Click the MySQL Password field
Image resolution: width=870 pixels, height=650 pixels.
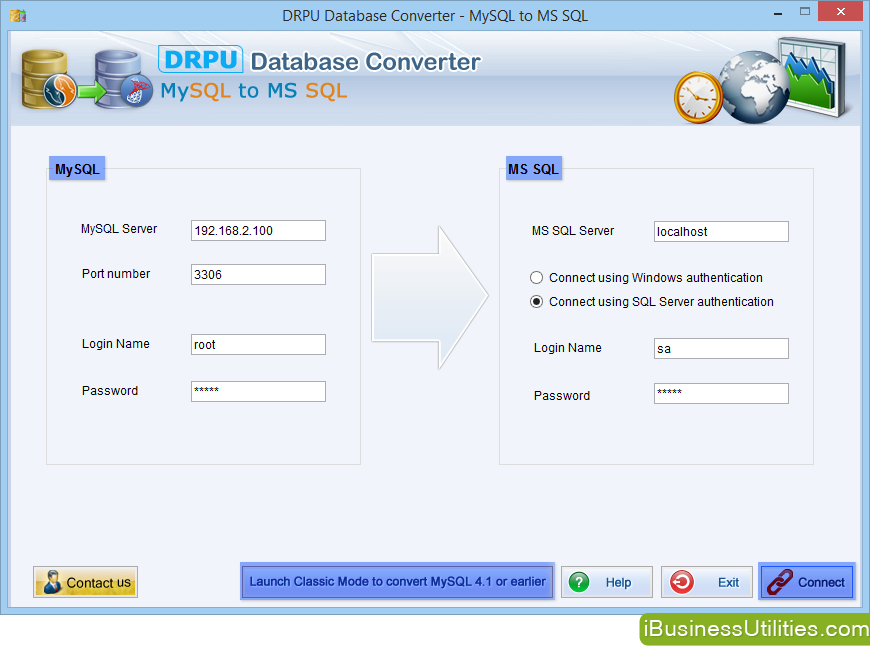tap(258, 391)
